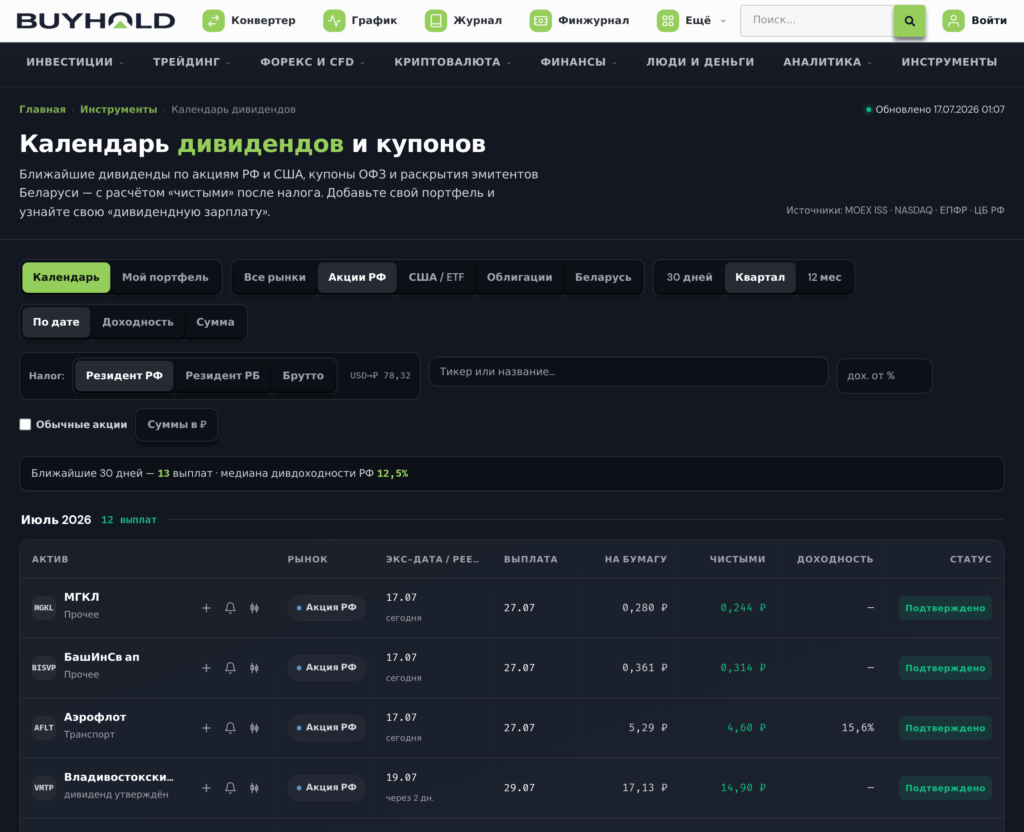Select Все рынки market tab
This screenshot has width=1024, height=832.
pos(275,277)
